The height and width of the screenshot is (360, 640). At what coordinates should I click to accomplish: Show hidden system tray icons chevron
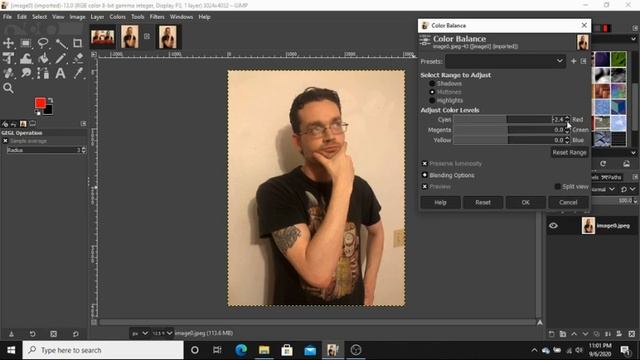[x=534, y=350]
